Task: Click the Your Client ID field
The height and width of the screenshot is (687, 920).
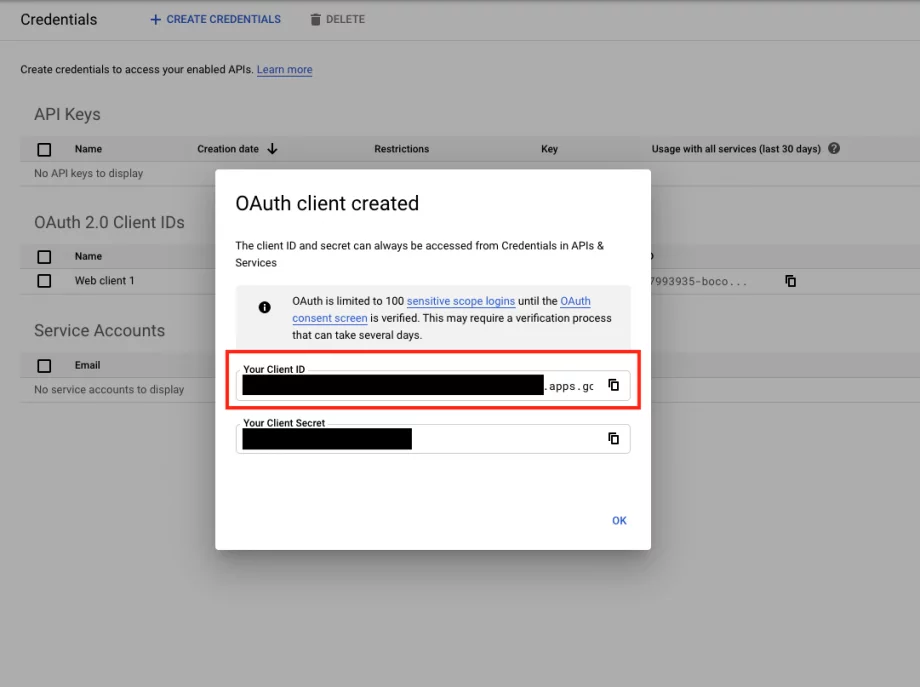Action: click(x=433, y=385)
